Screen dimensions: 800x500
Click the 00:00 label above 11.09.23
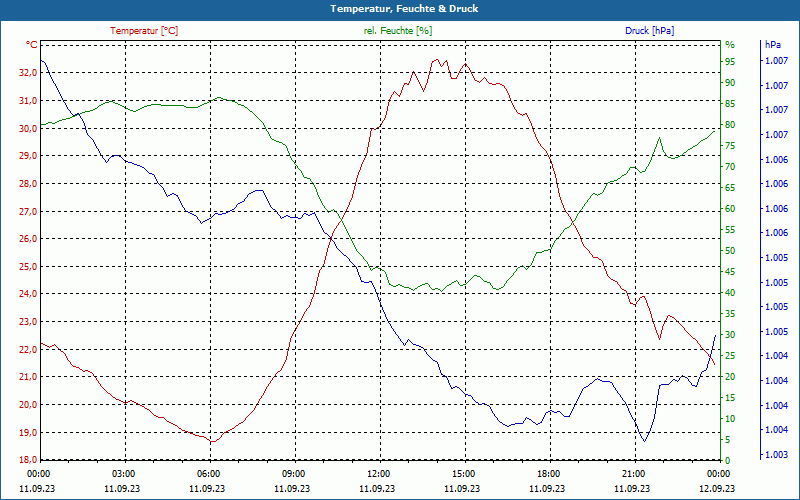click(x=37, y=474)
